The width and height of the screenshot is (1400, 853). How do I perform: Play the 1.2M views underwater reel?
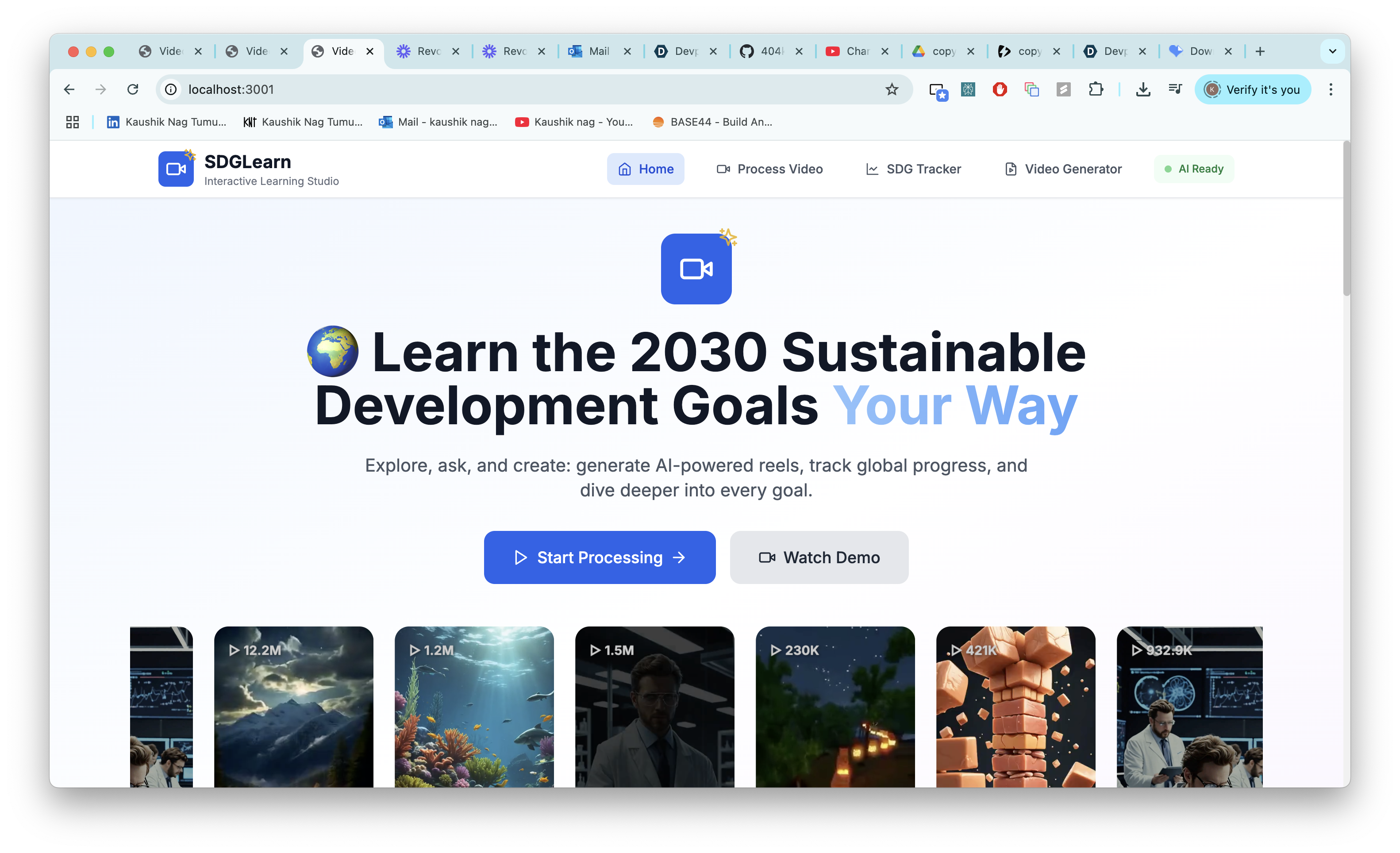[x=474, y=707]
